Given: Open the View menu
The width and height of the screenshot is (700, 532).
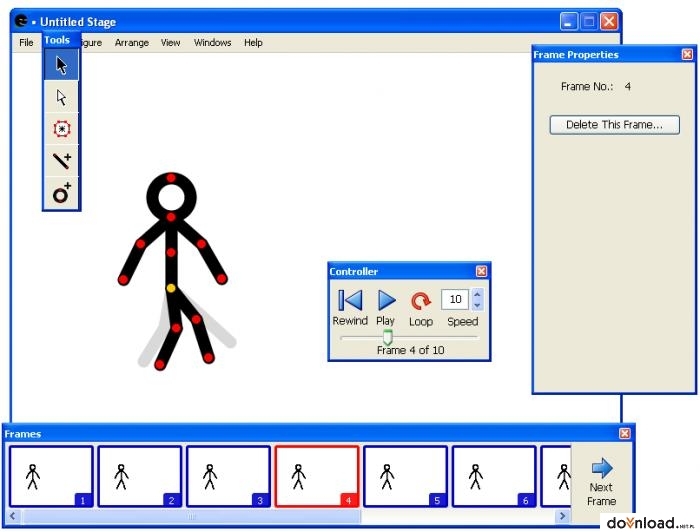Looking at the screenshot, I should [171, 42].
